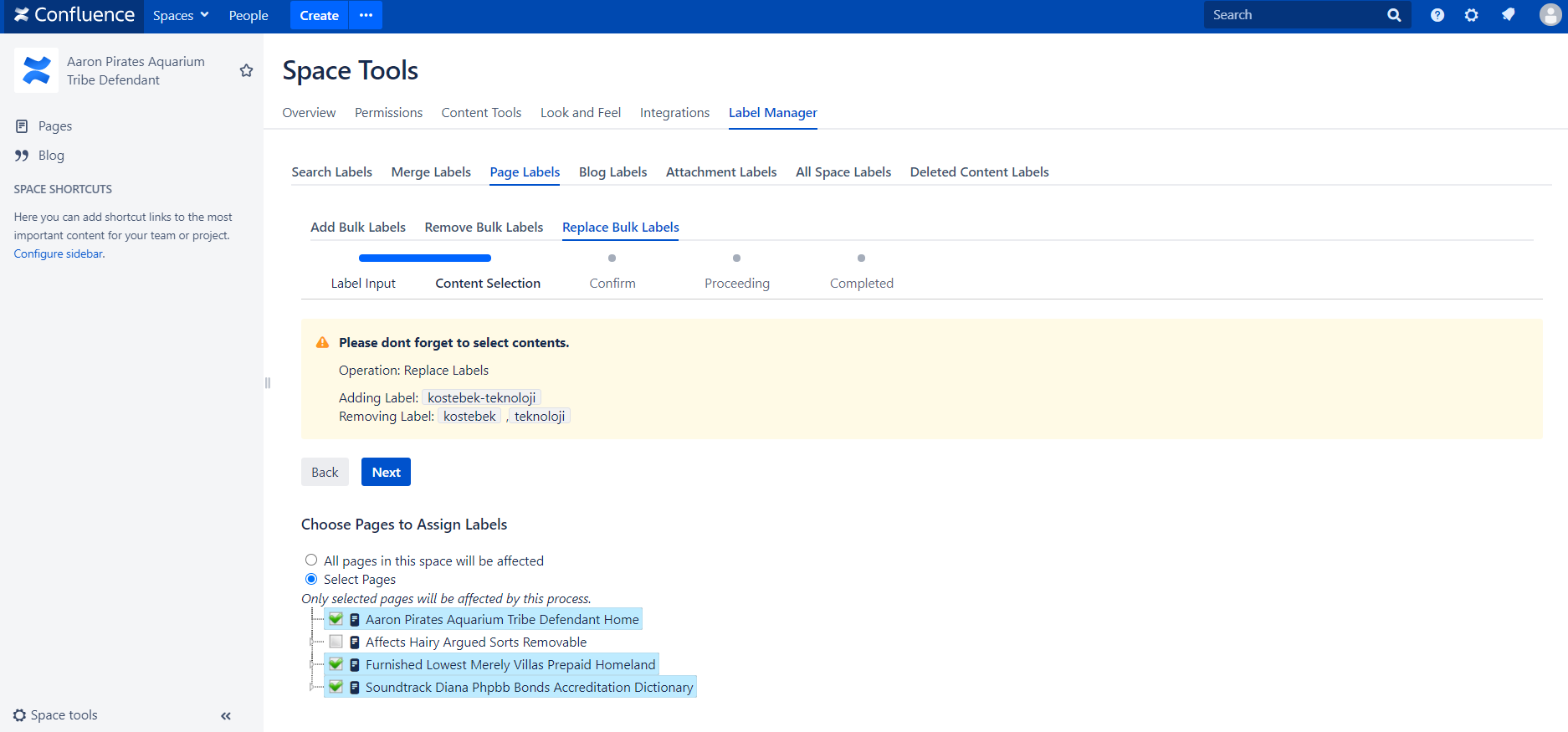Open the help question mark icon
Screen dimensions: 1568x732
click(1437, 15)
